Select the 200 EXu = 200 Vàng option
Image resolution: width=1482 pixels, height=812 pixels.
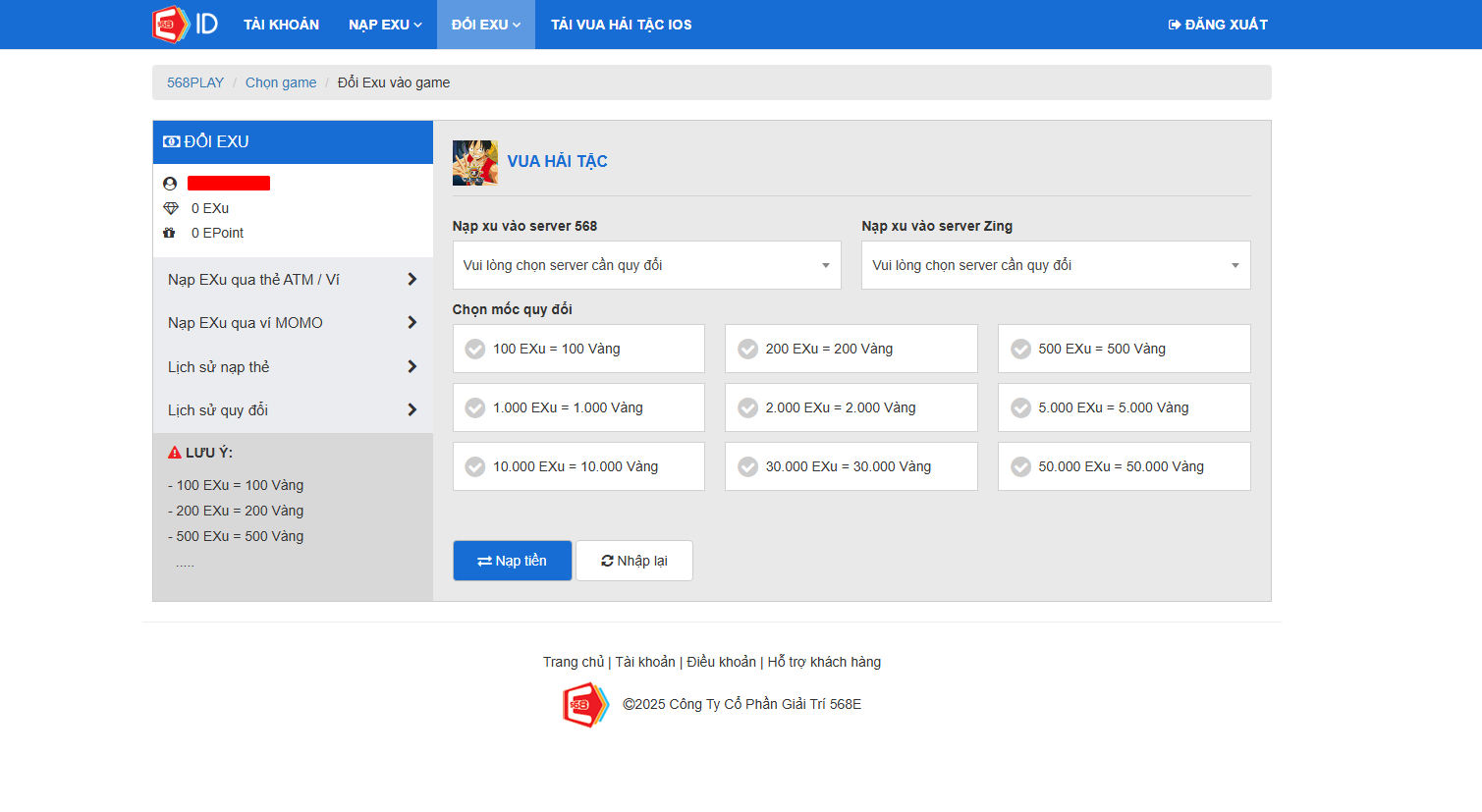tap(851, 349)
